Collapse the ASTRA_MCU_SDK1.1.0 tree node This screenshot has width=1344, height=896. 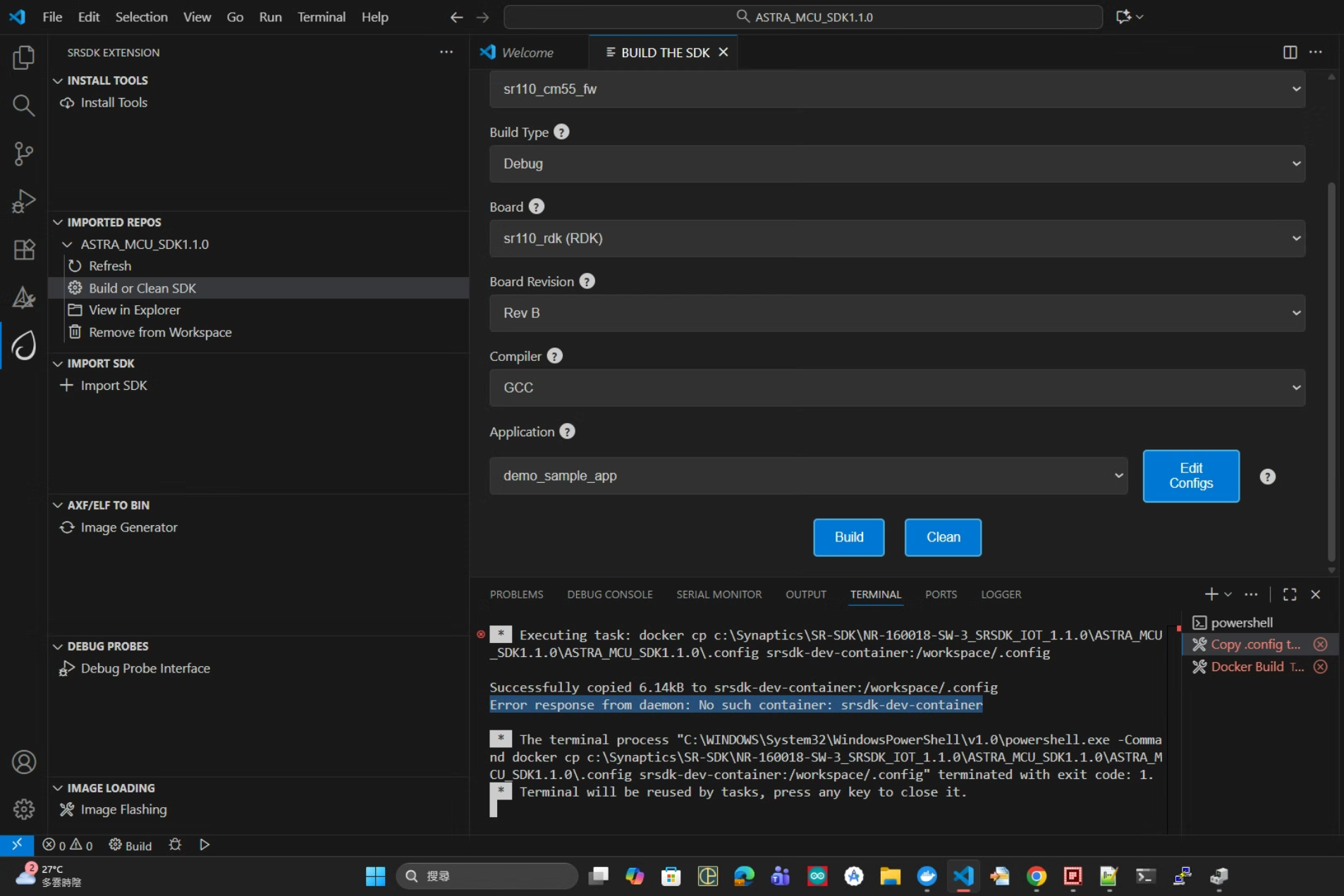coord(68,244)
